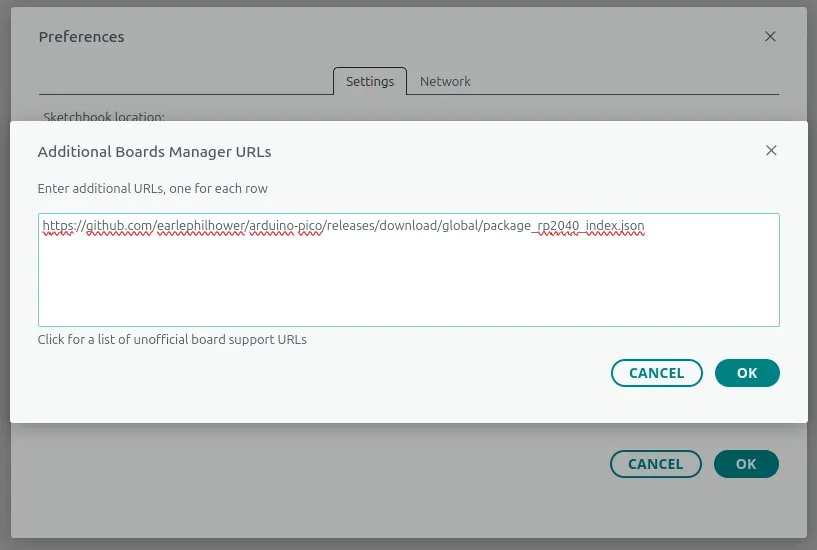This screenshot has width=817, height=550.
Task: Close the Preferences window
Action: coord(770,36)
